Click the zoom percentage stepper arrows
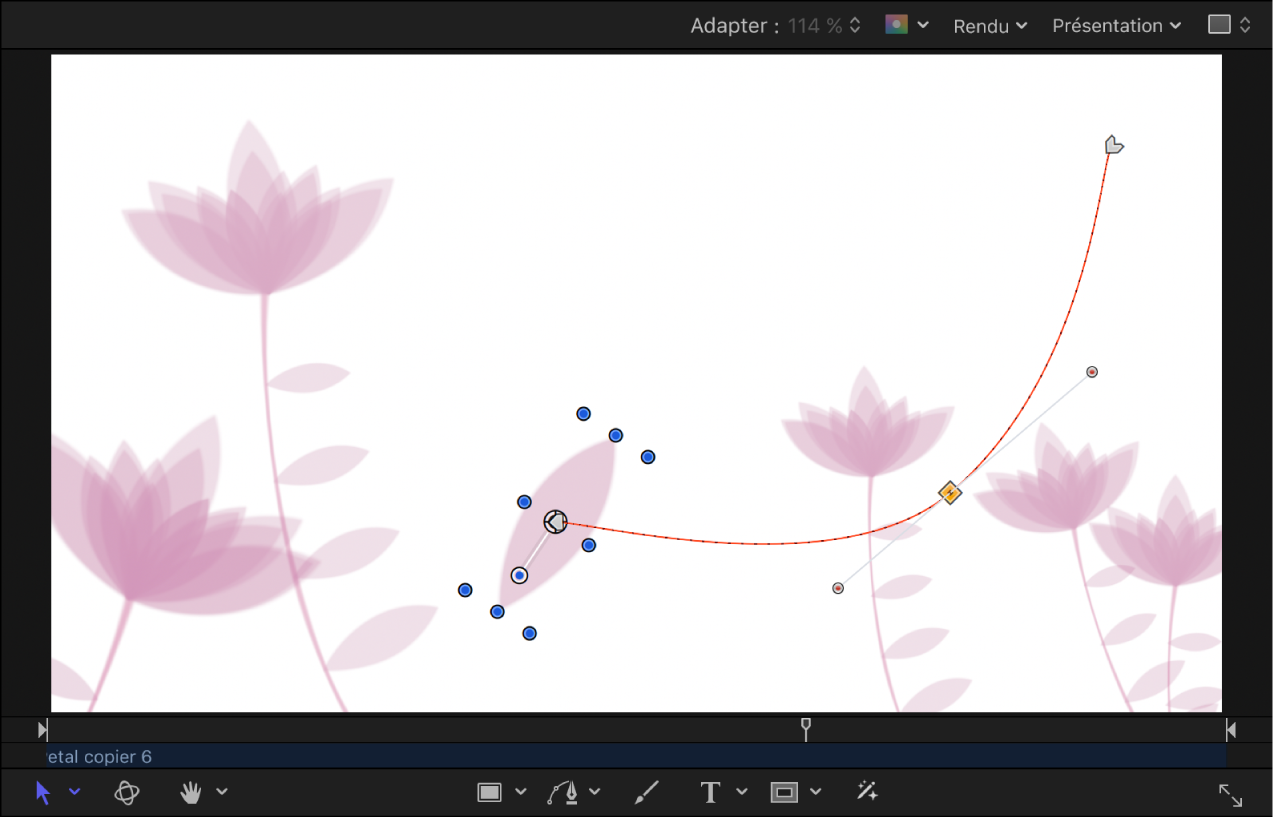 854,25
